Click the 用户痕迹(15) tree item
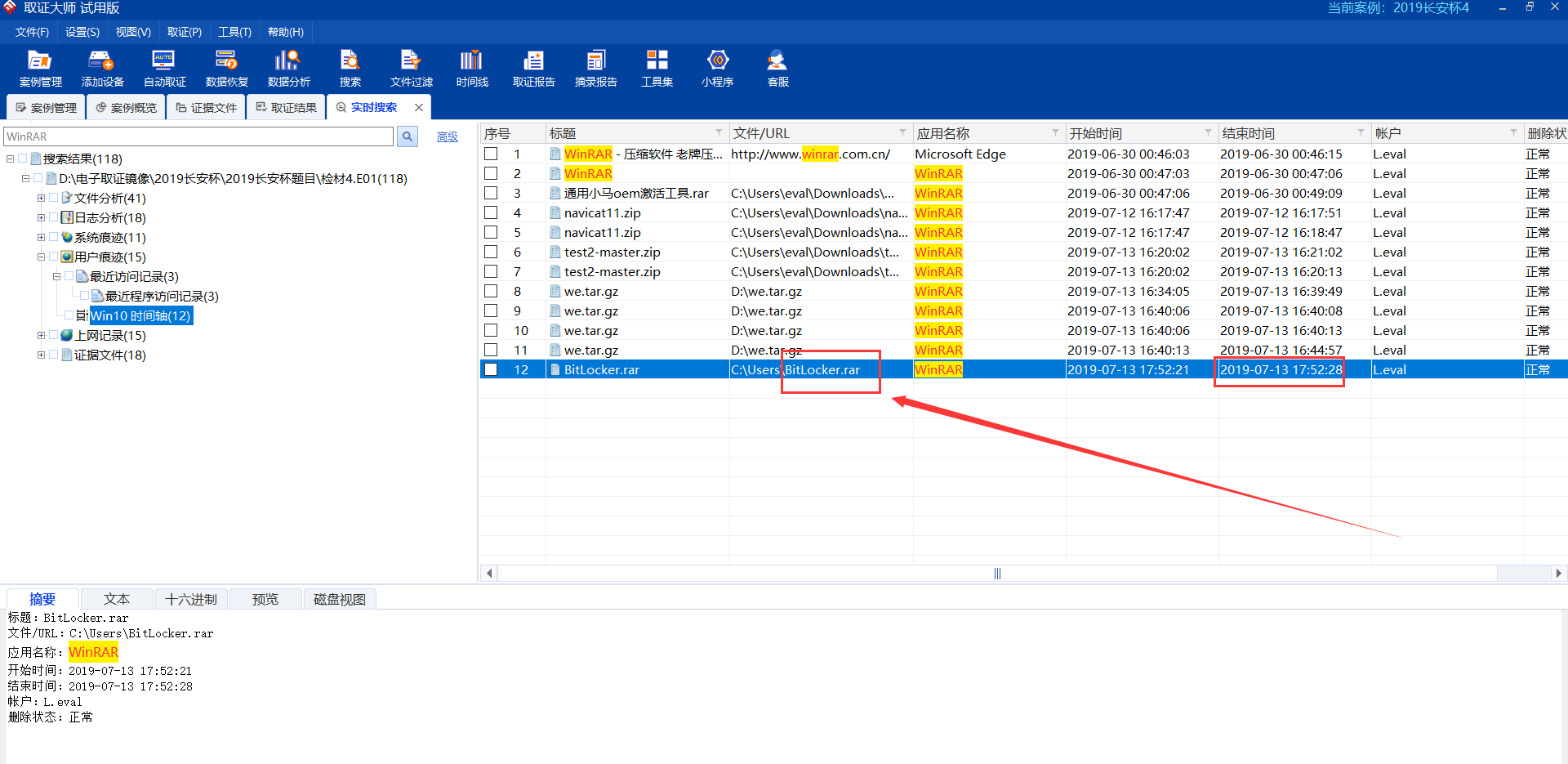The height and width of the screenshot is (764, 1568). pos(109,257)
